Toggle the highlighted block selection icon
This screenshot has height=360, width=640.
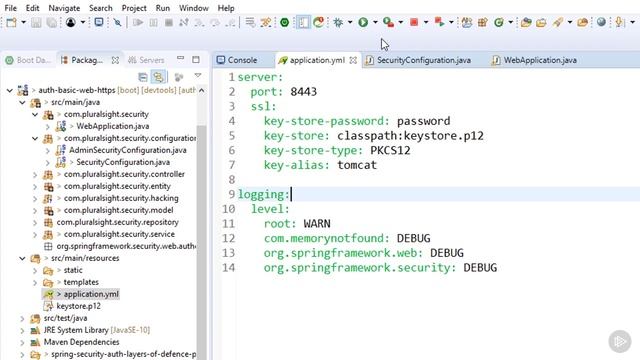[303, 22]
